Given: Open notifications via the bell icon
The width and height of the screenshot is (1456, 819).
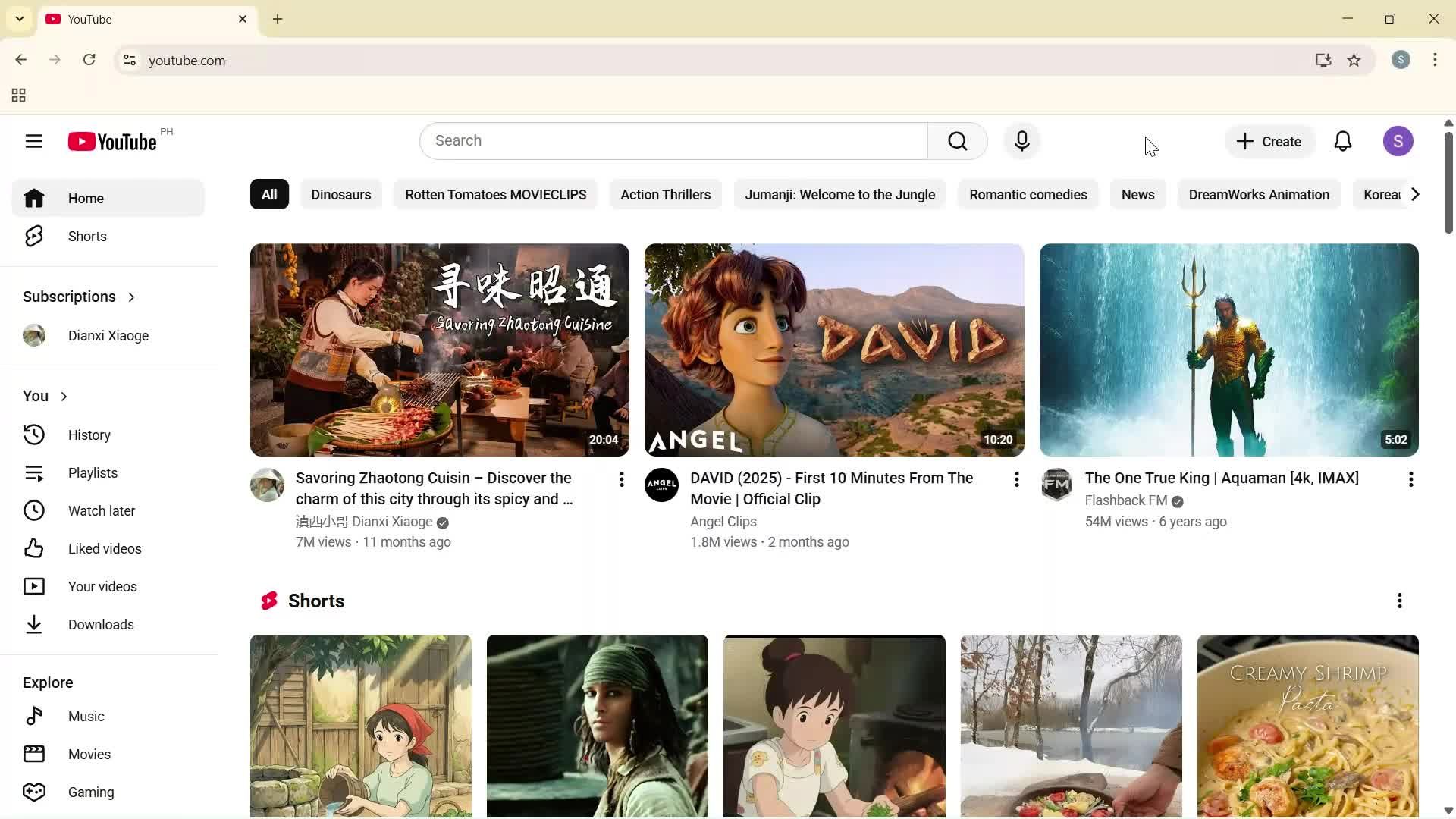Looking at the screenshot, I should pyautogui.click(x=1343, y=141).
